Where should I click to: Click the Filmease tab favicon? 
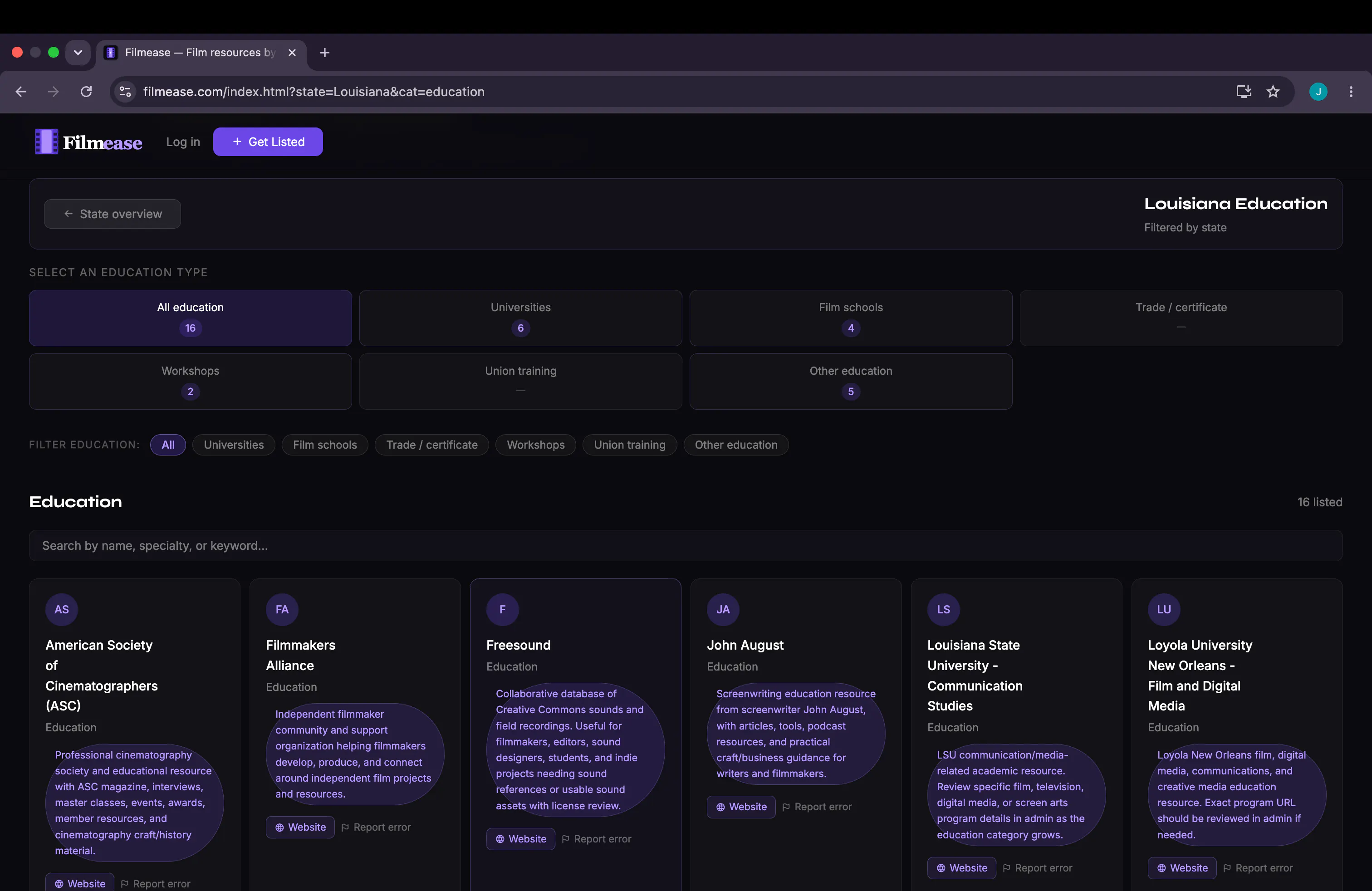[111, 53]
